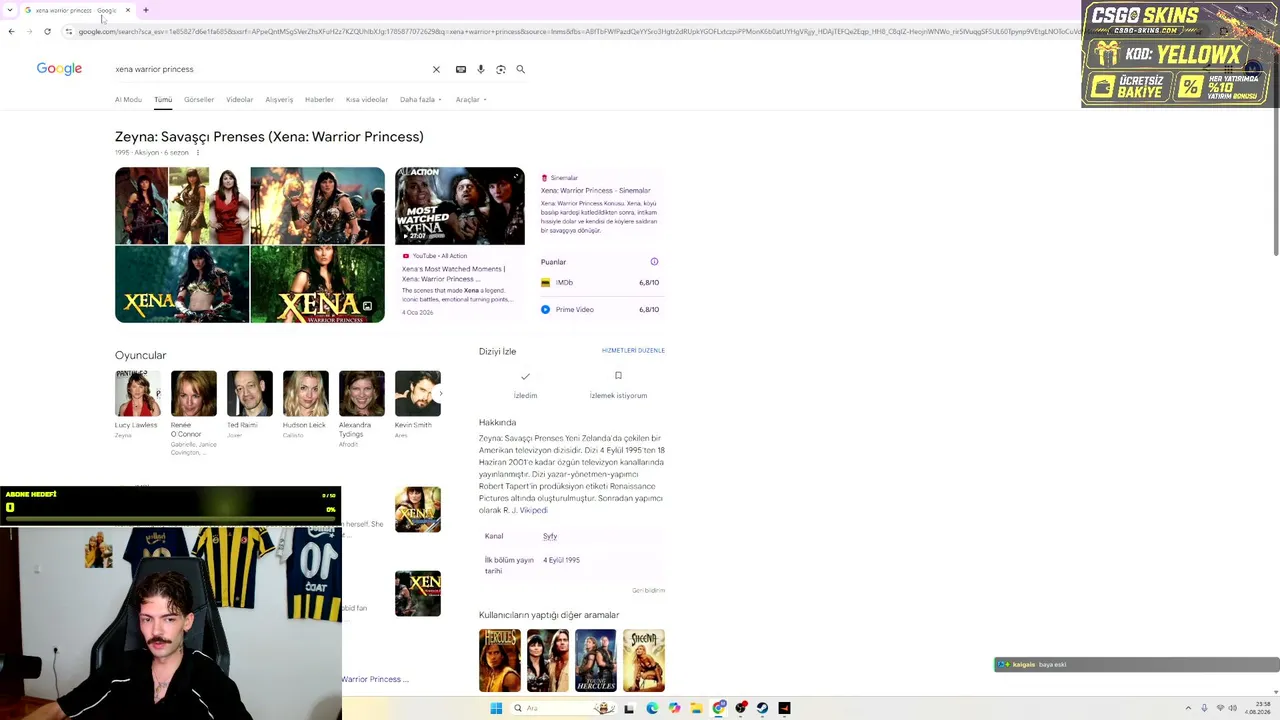Open the taskbar volume control
The image size is (1280, 720).
coord(1233,708)
